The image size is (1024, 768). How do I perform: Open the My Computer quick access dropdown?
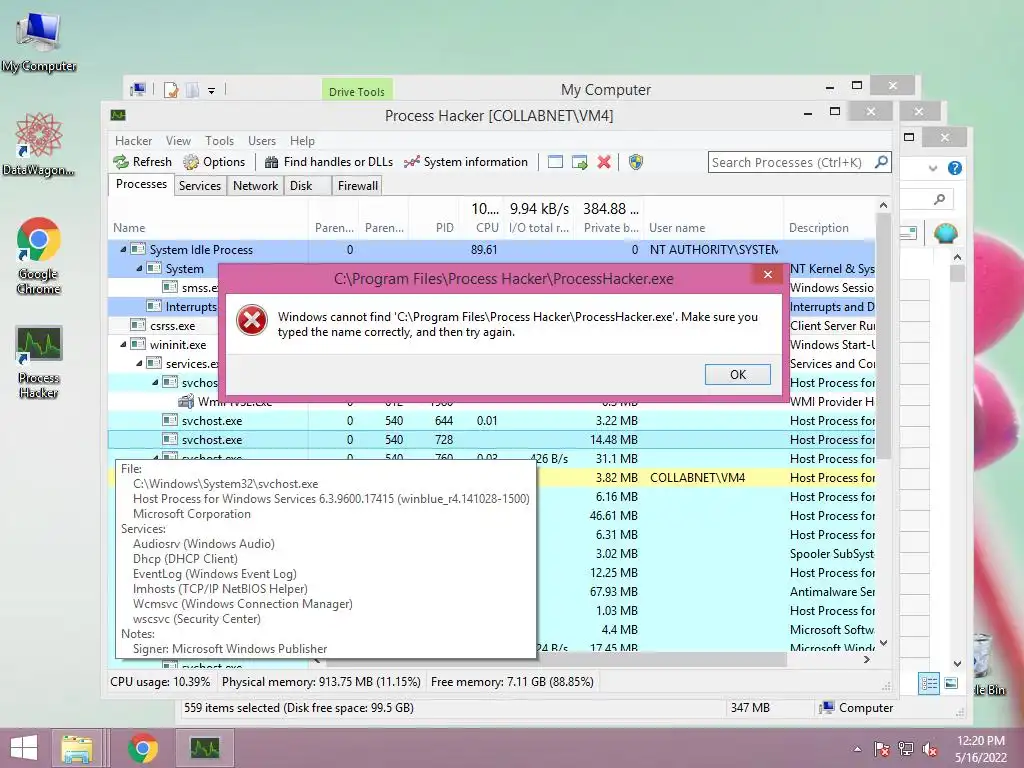coord(212,91)
